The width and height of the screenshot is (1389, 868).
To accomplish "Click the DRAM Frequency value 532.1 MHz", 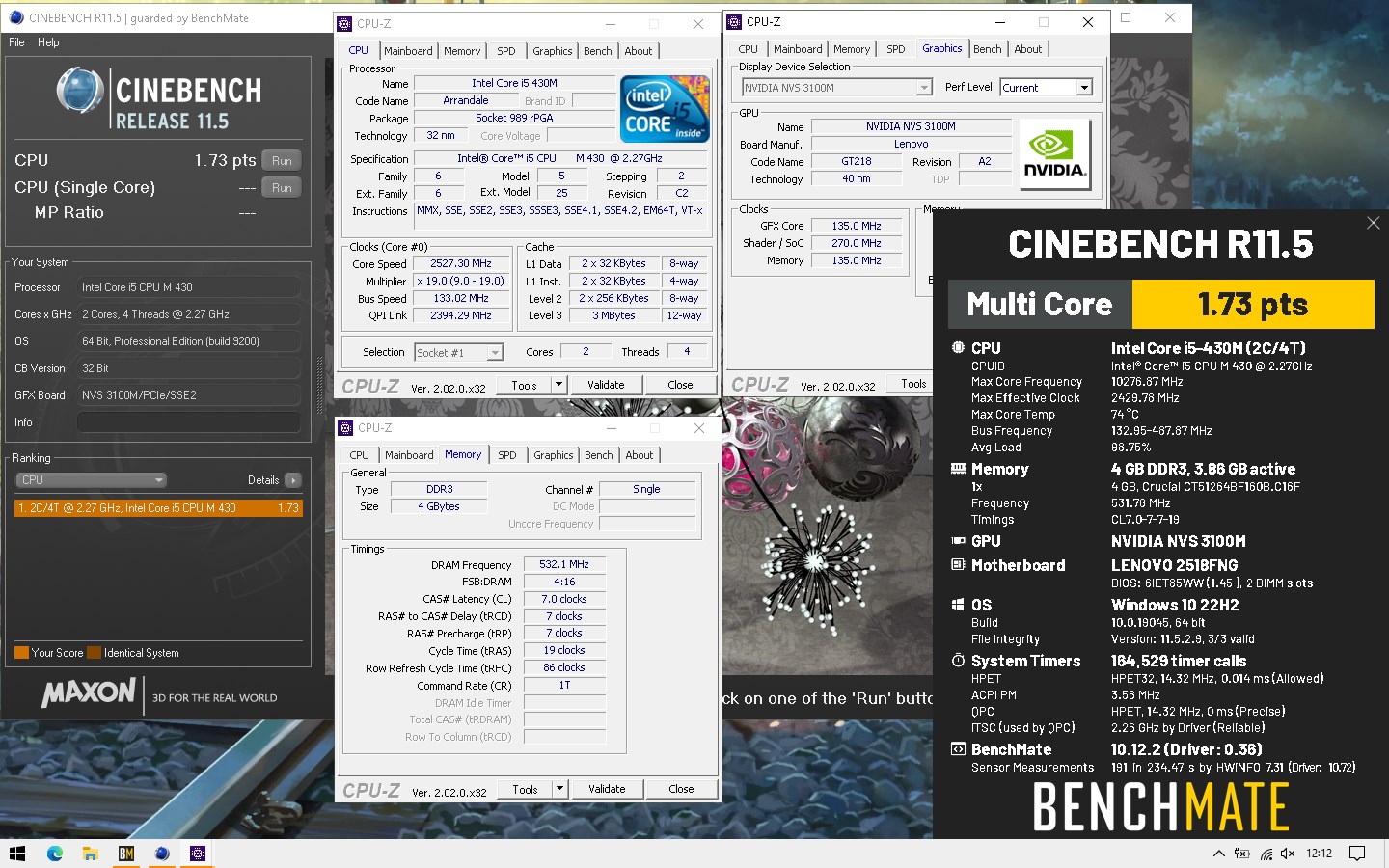I will click(564, 565).
